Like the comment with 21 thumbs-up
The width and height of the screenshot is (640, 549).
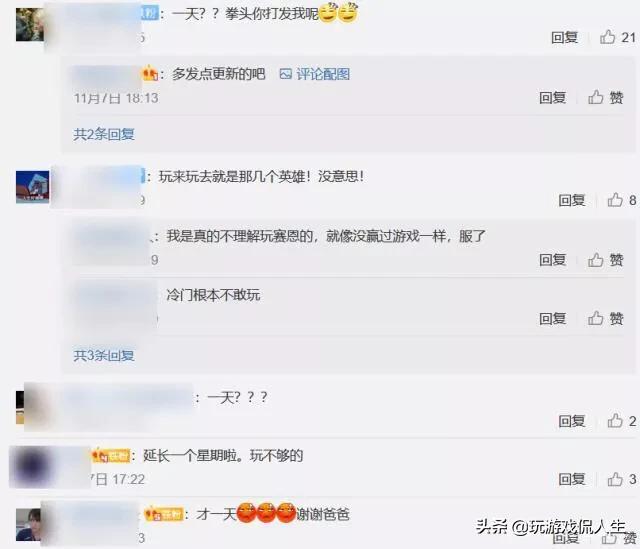coord(607,37)
